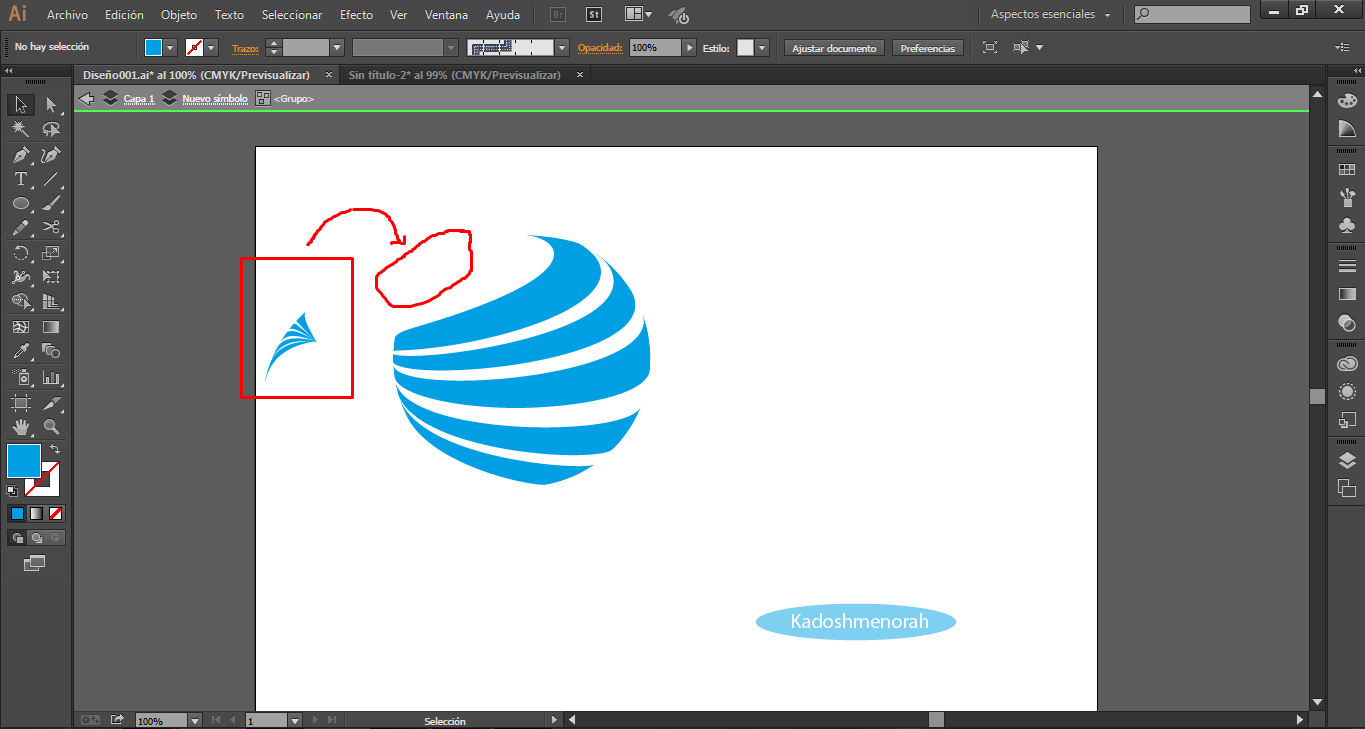1365x729 pixels.
Task: Open fill color dropdown in control bar
Action: (170, 47)
